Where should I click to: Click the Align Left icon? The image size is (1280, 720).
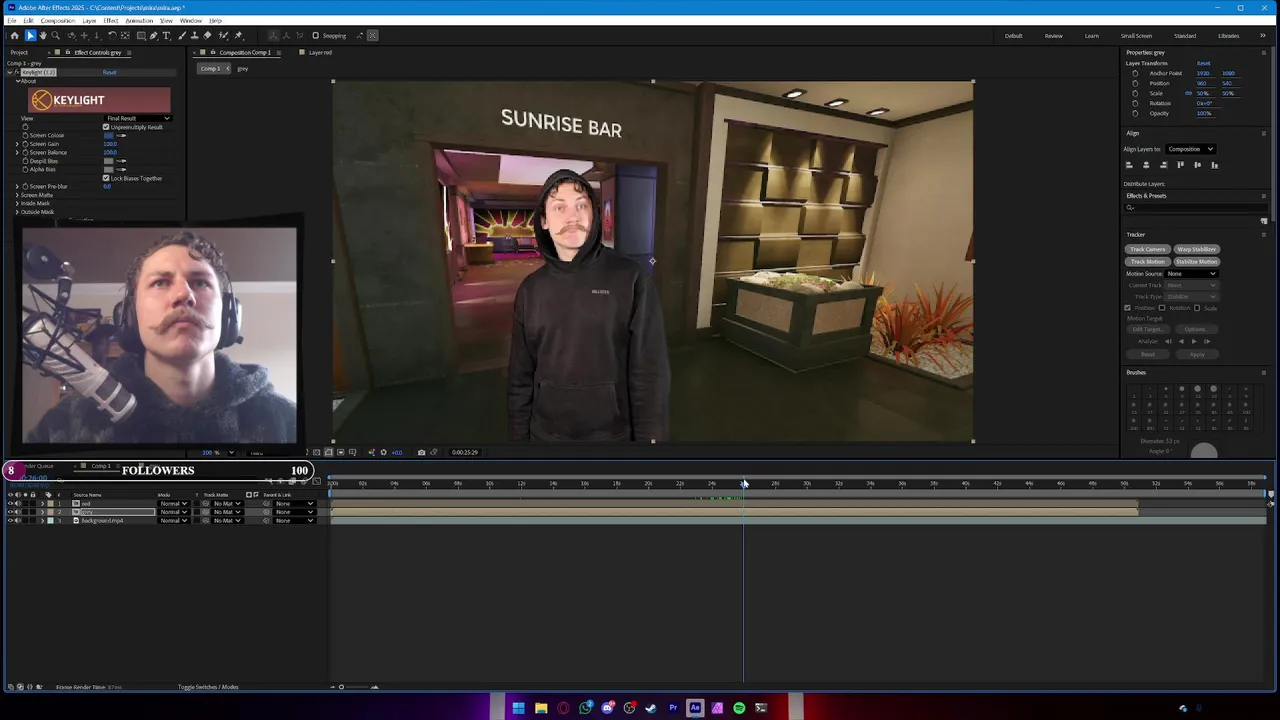point(1129,165)
